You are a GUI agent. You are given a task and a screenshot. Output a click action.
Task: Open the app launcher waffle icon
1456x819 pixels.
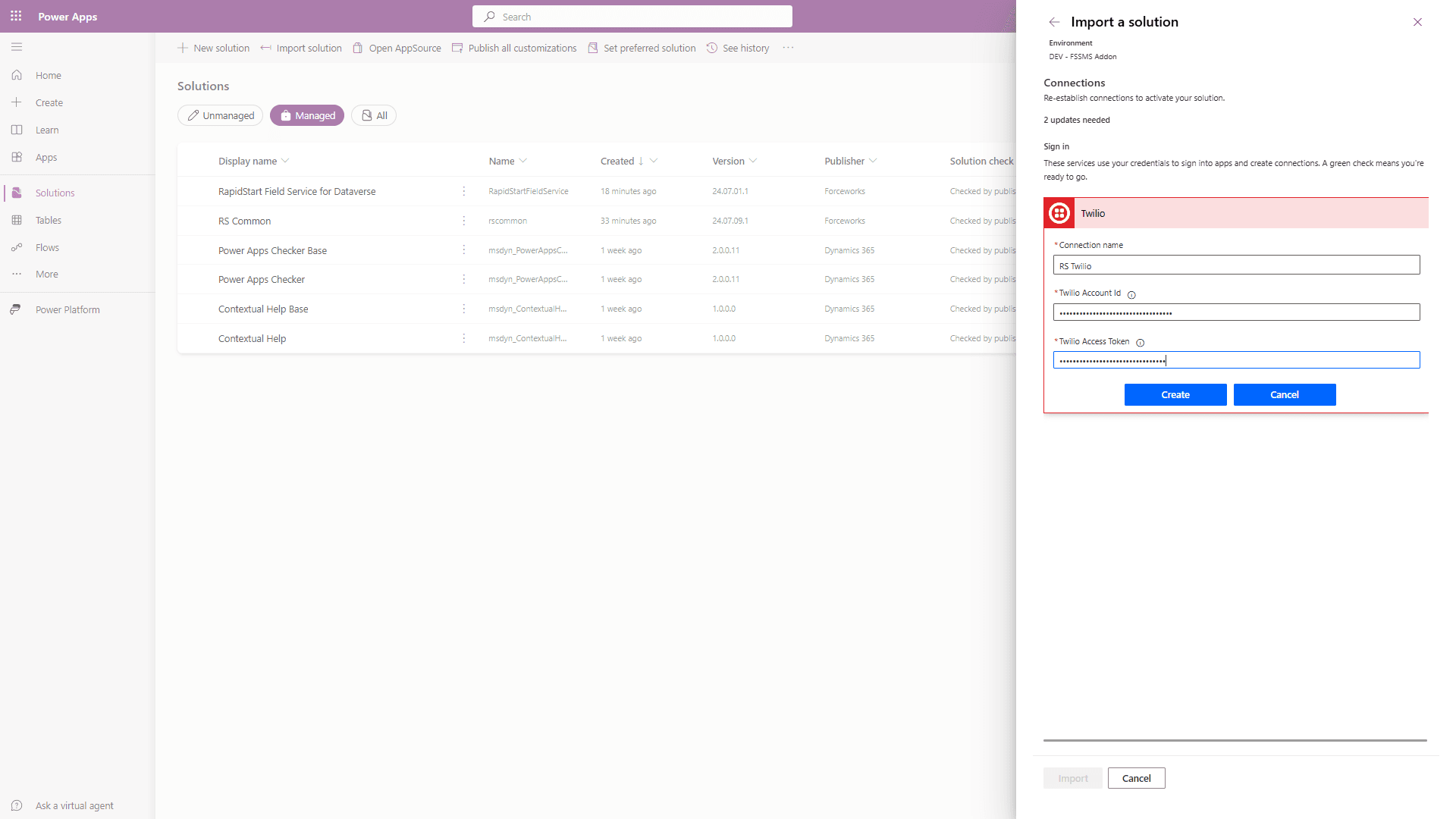(16, 16)
